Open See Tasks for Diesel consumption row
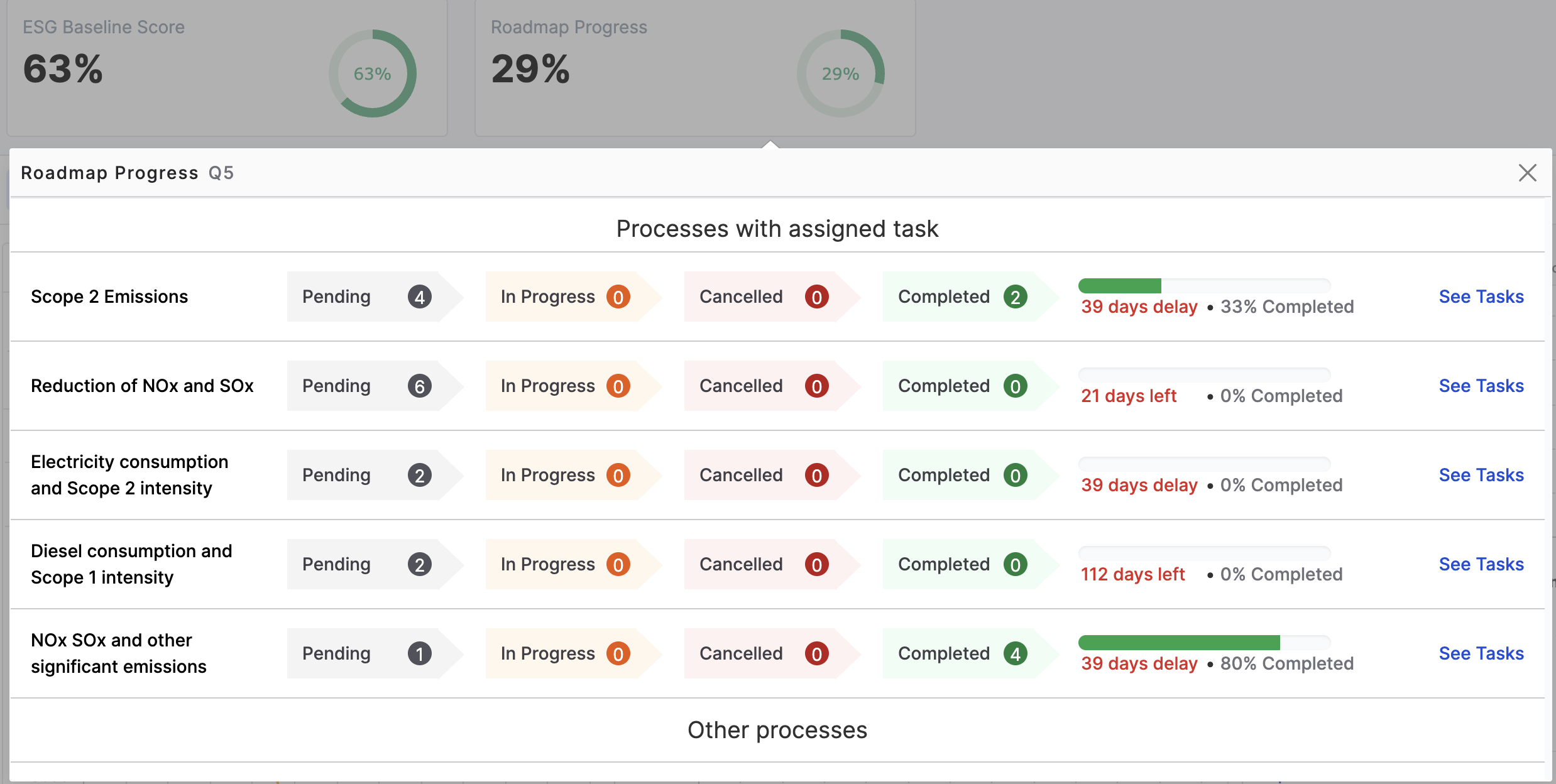This screenshot has height=784, width=1556. point(1481,564)
